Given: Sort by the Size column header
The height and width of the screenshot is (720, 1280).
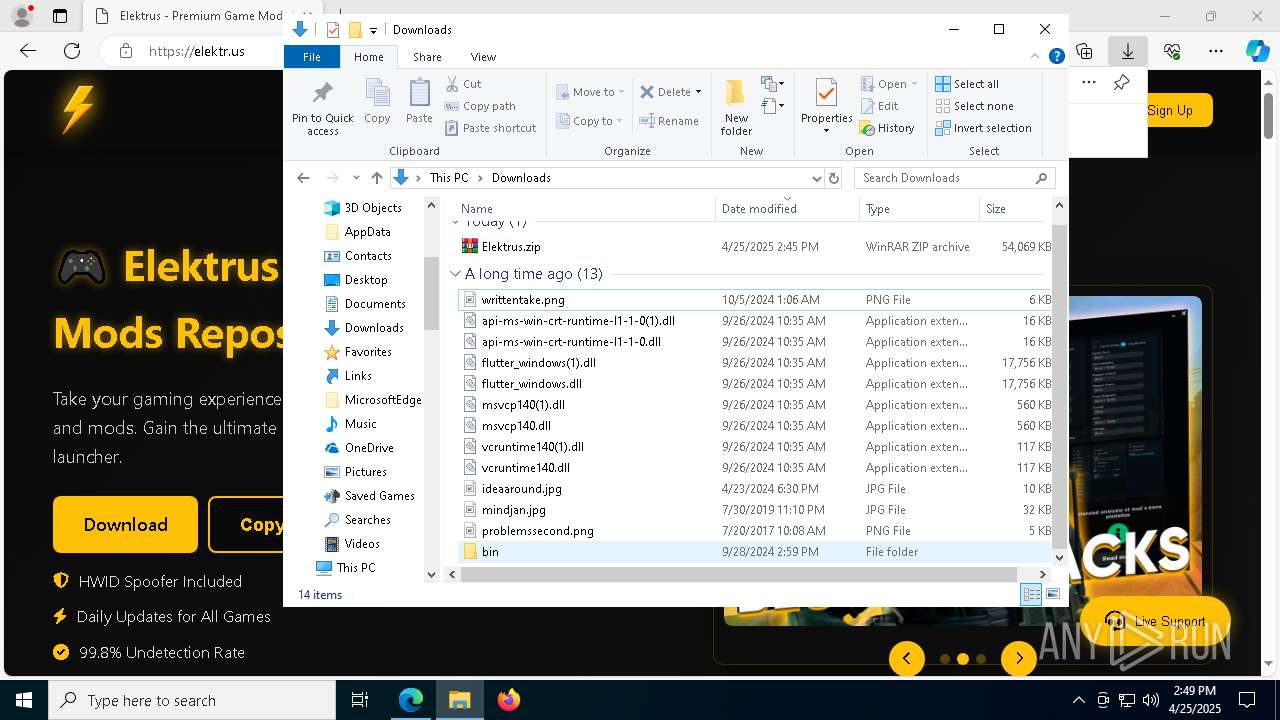Looking at the screenshot, I should tap(1012, 209).
